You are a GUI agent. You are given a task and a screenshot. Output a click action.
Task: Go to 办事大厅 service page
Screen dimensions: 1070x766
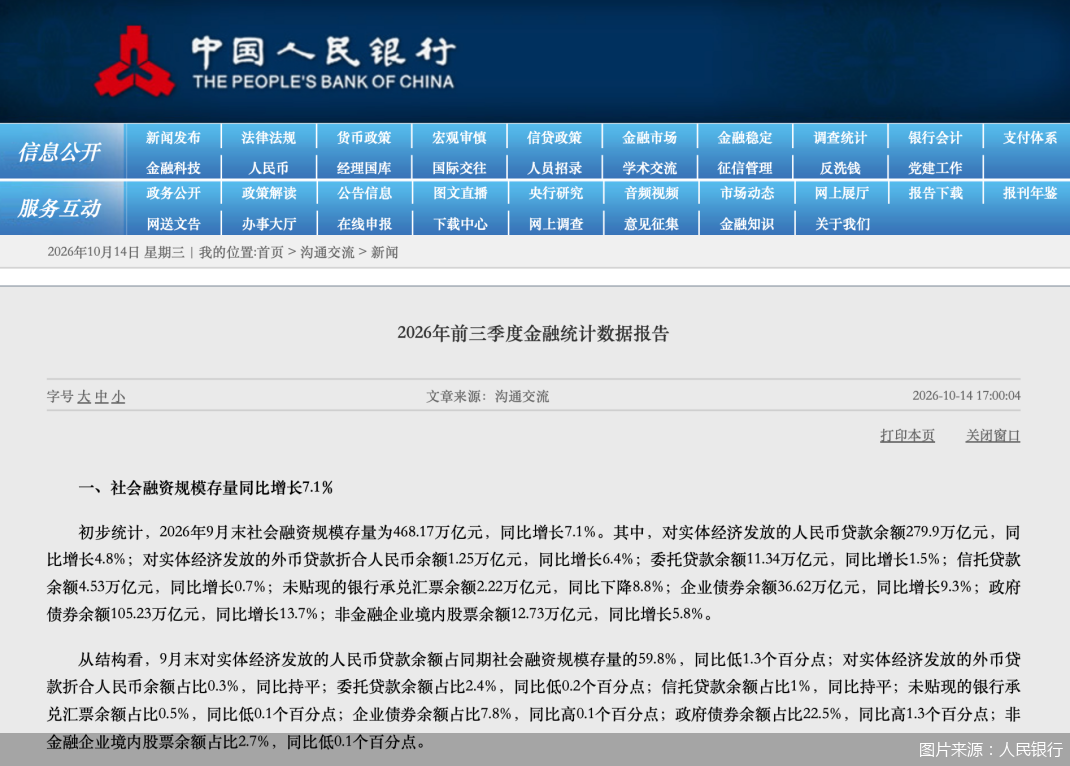(x=269, y=224)
